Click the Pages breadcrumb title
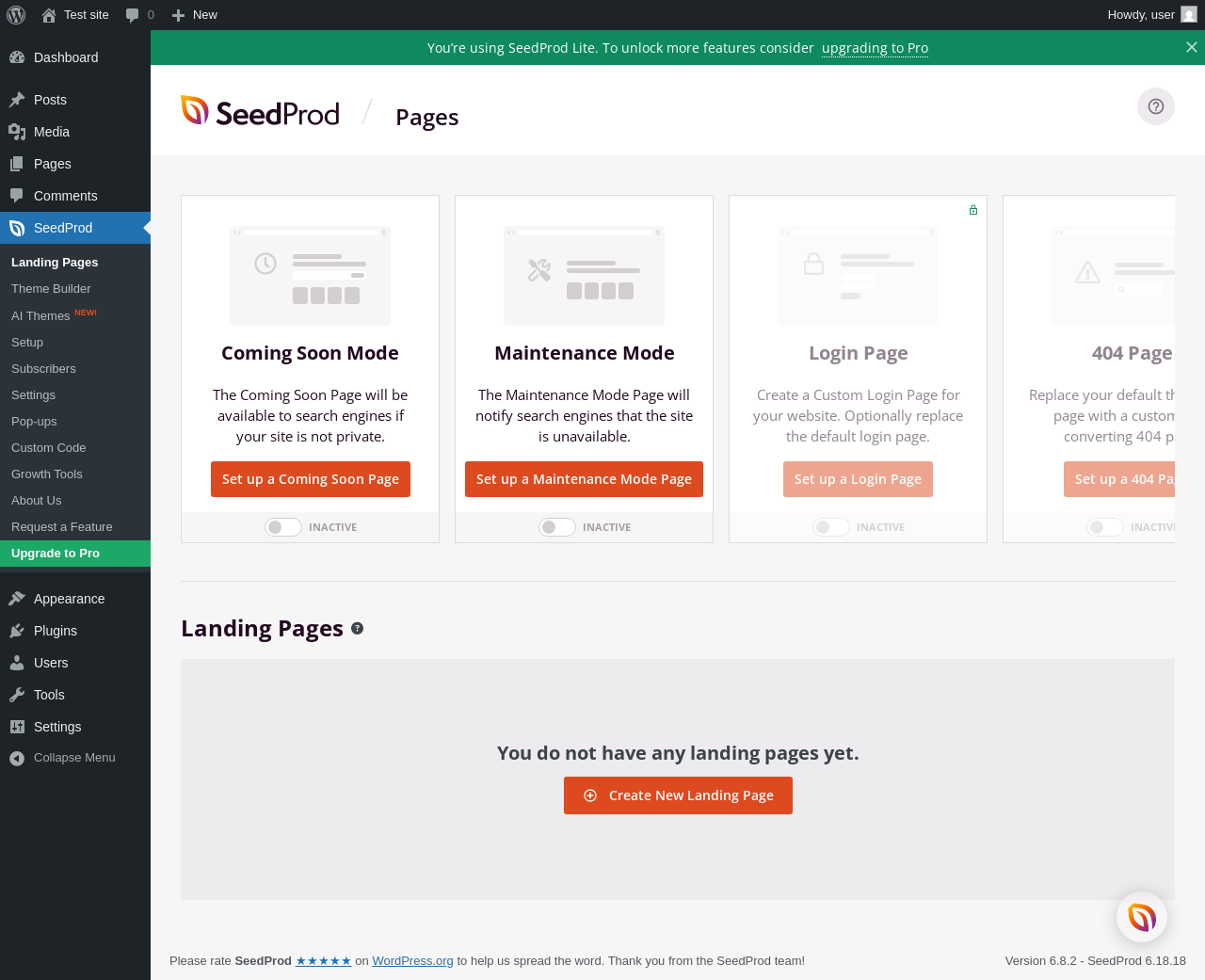Screen dimensions: 1205x980 427,117
